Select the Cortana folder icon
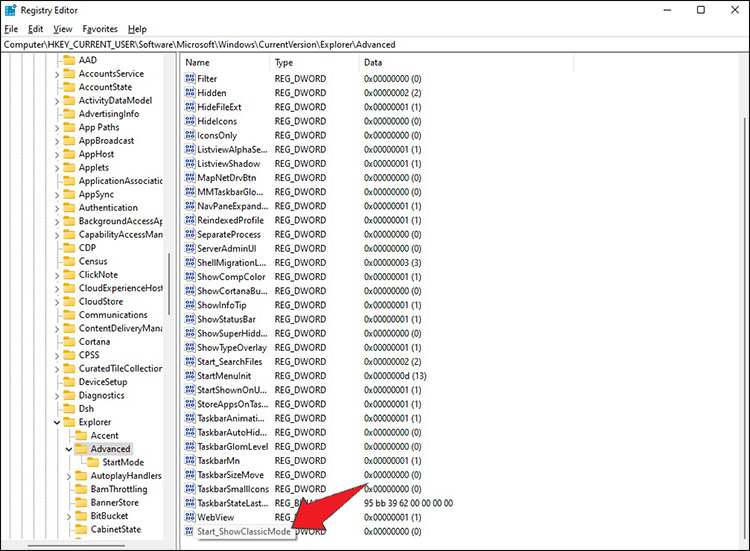This screenshot has width=750, height=551. coord(70,342)
